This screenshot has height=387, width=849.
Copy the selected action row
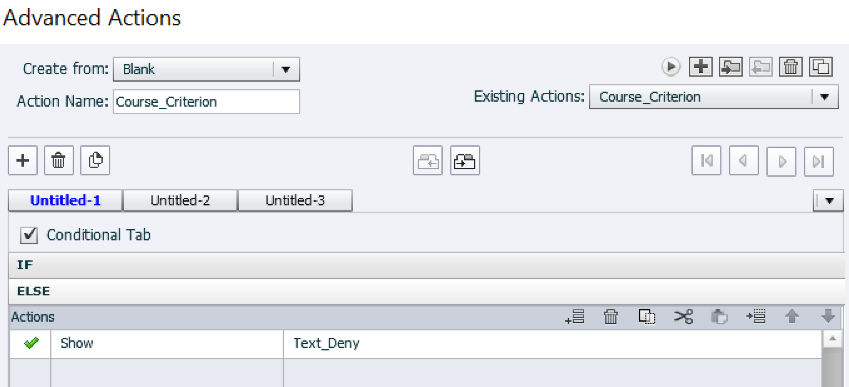647,317
